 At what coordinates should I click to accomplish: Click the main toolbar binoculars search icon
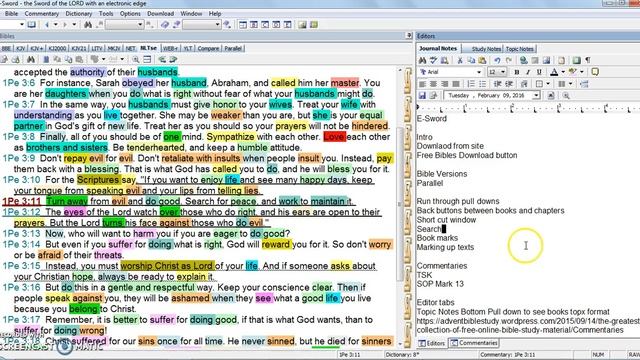point(88,25)
